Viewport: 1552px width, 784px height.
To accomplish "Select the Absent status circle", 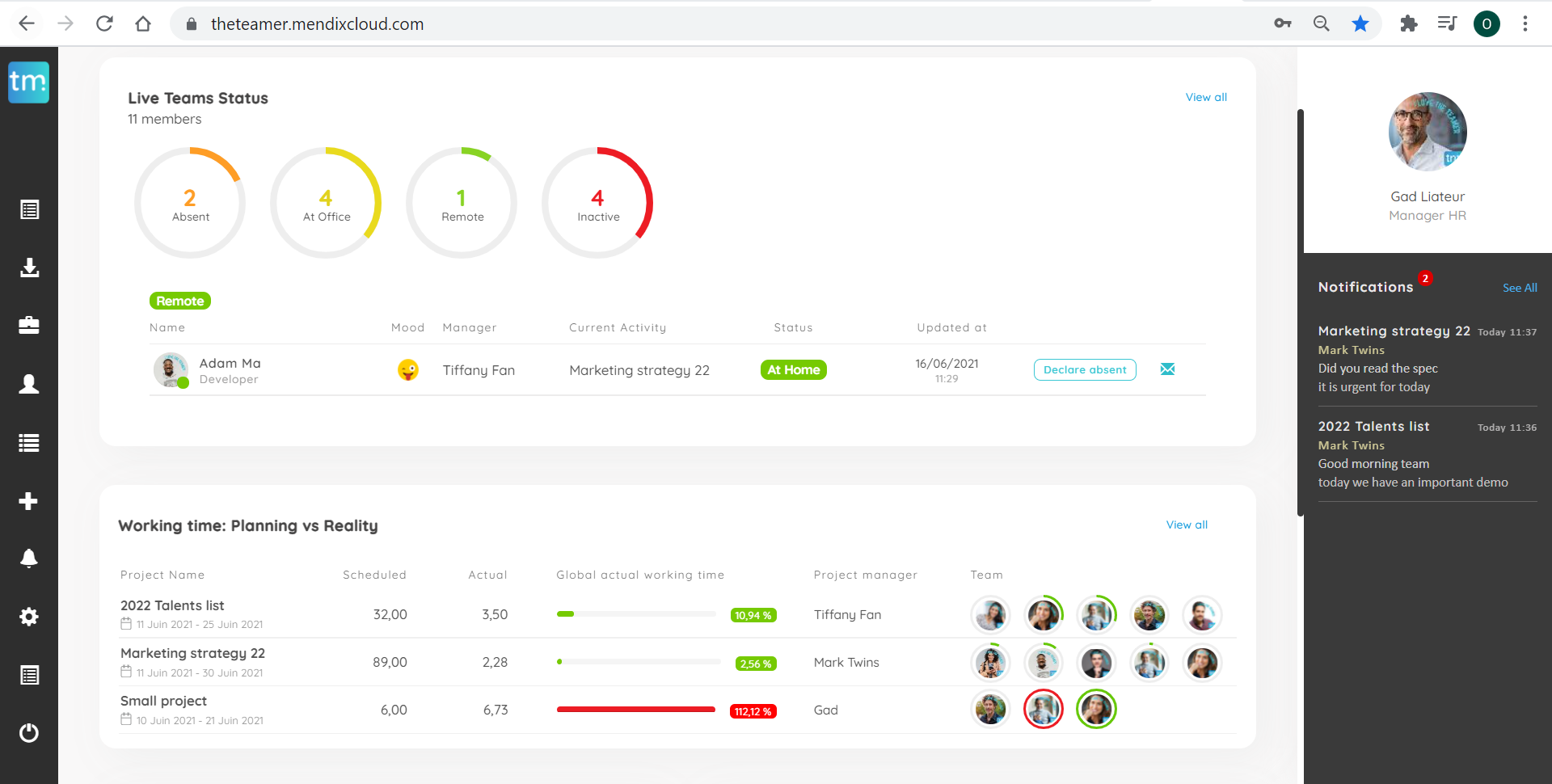I will point(190,203).
